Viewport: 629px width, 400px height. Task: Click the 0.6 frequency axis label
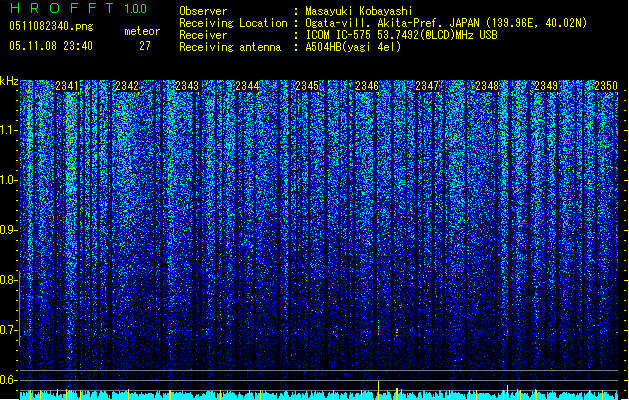click(8, 380)
